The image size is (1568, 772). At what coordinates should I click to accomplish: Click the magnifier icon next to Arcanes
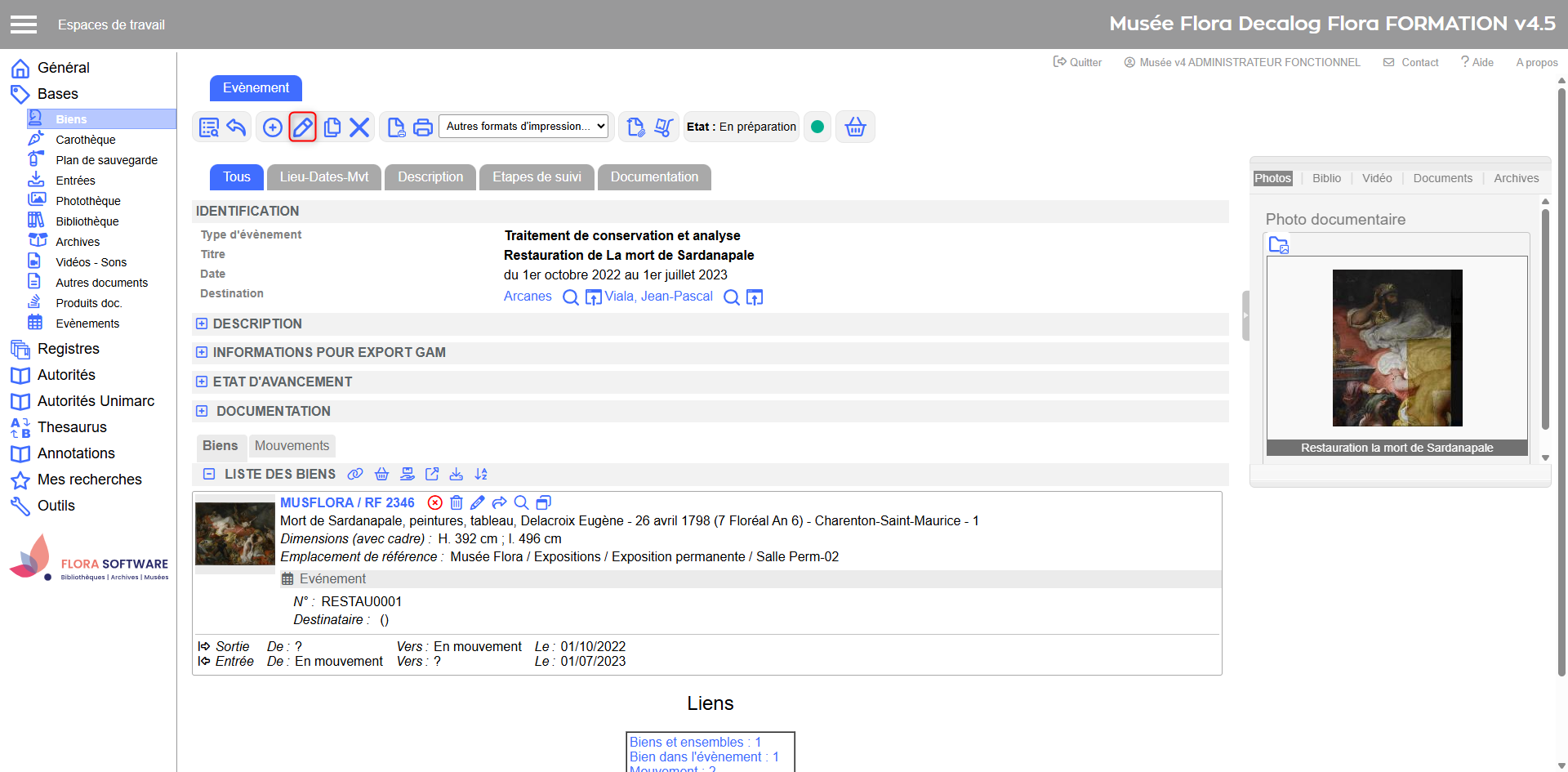click(x=570, y=297)
